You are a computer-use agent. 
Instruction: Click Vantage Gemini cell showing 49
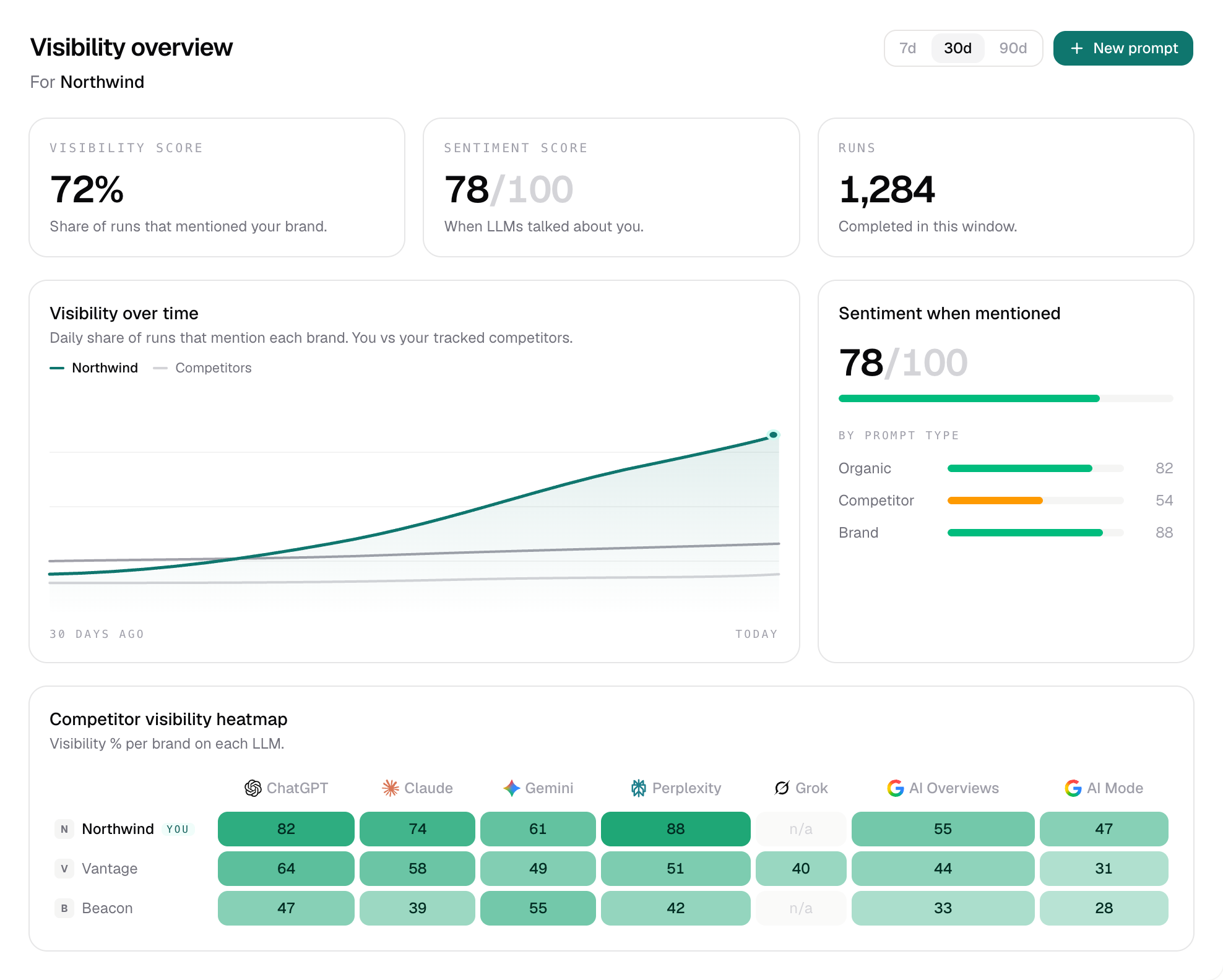[538, 869]
